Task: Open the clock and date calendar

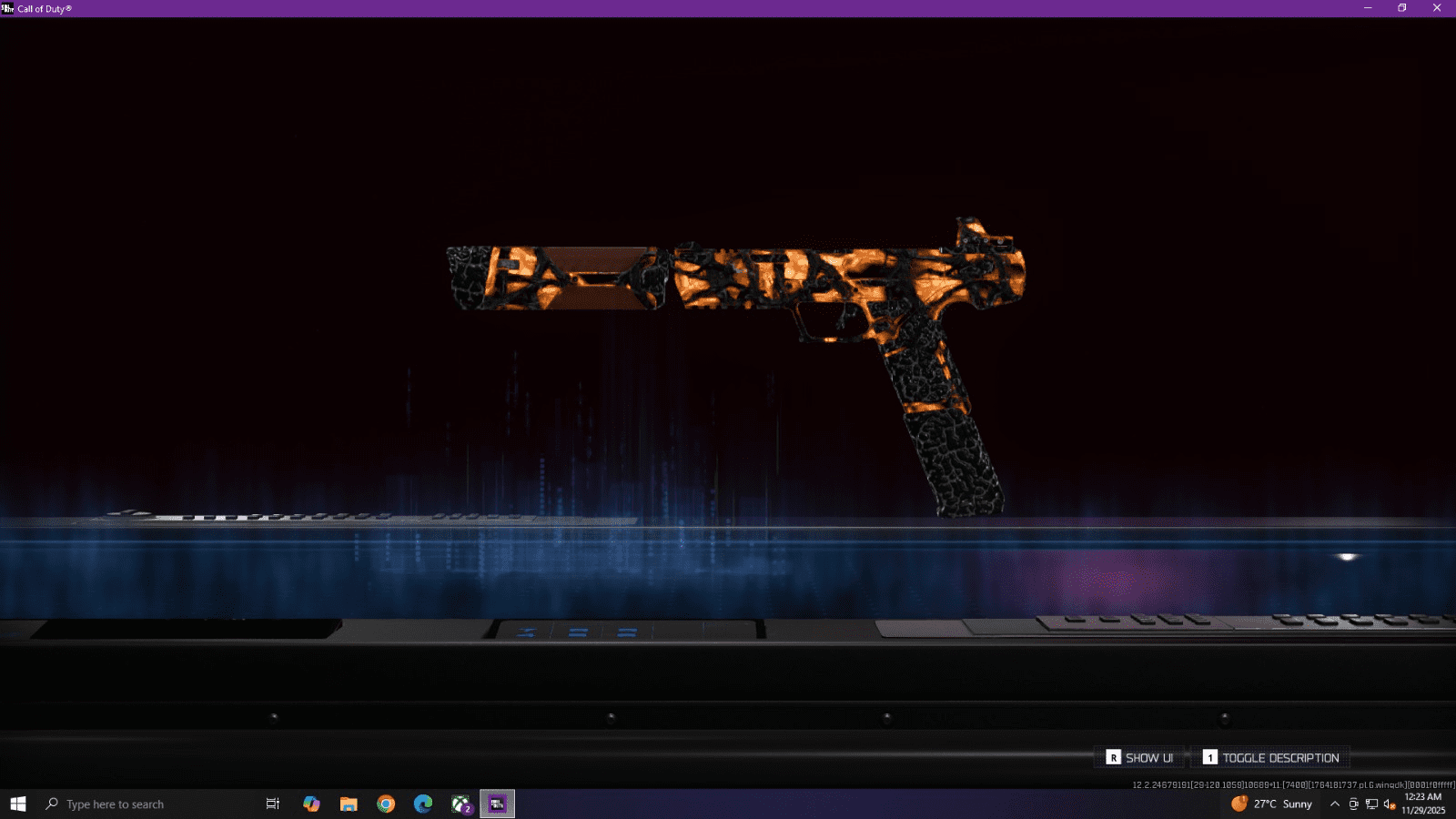Action: [1422, 804]
